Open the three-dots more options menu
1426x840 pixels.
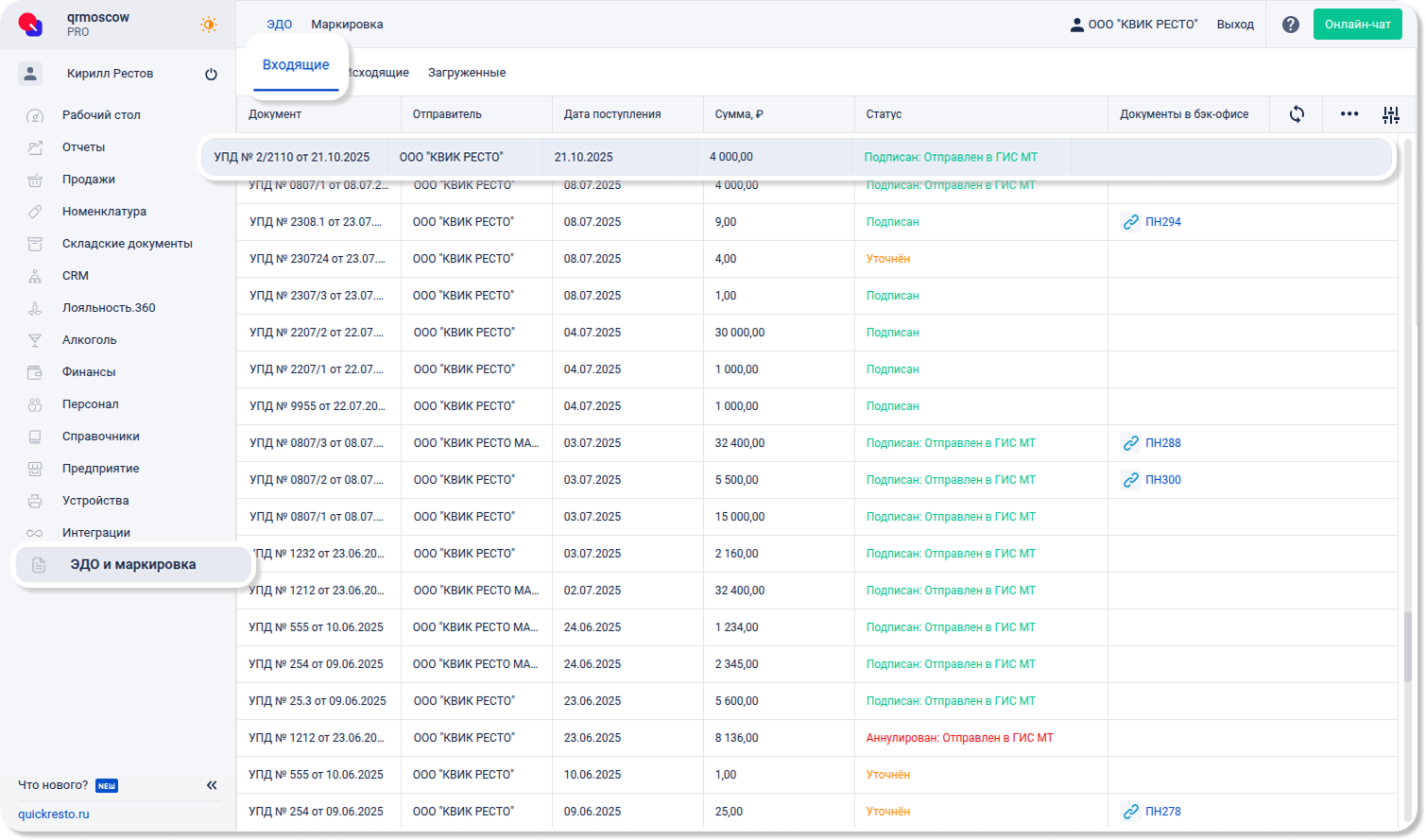point(1349,114)
